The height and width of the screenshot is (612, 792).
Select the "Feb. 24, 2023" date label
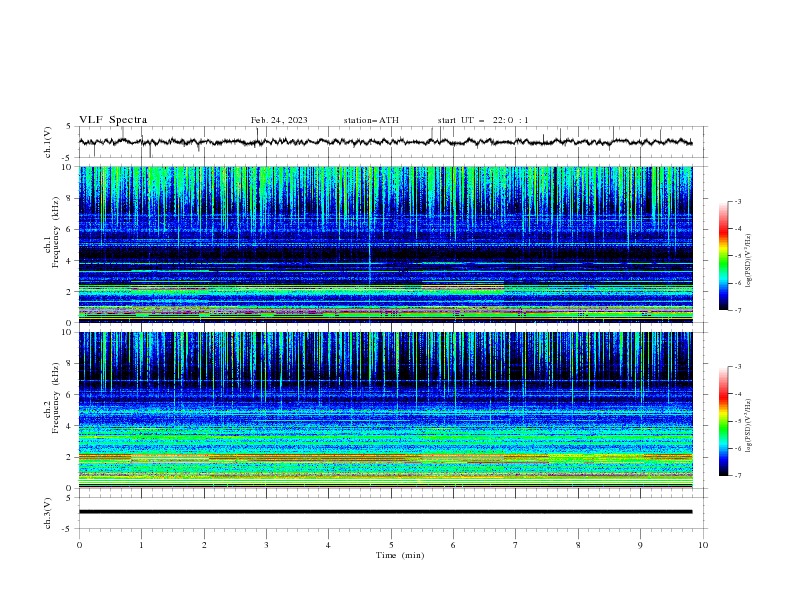(279, 120)
